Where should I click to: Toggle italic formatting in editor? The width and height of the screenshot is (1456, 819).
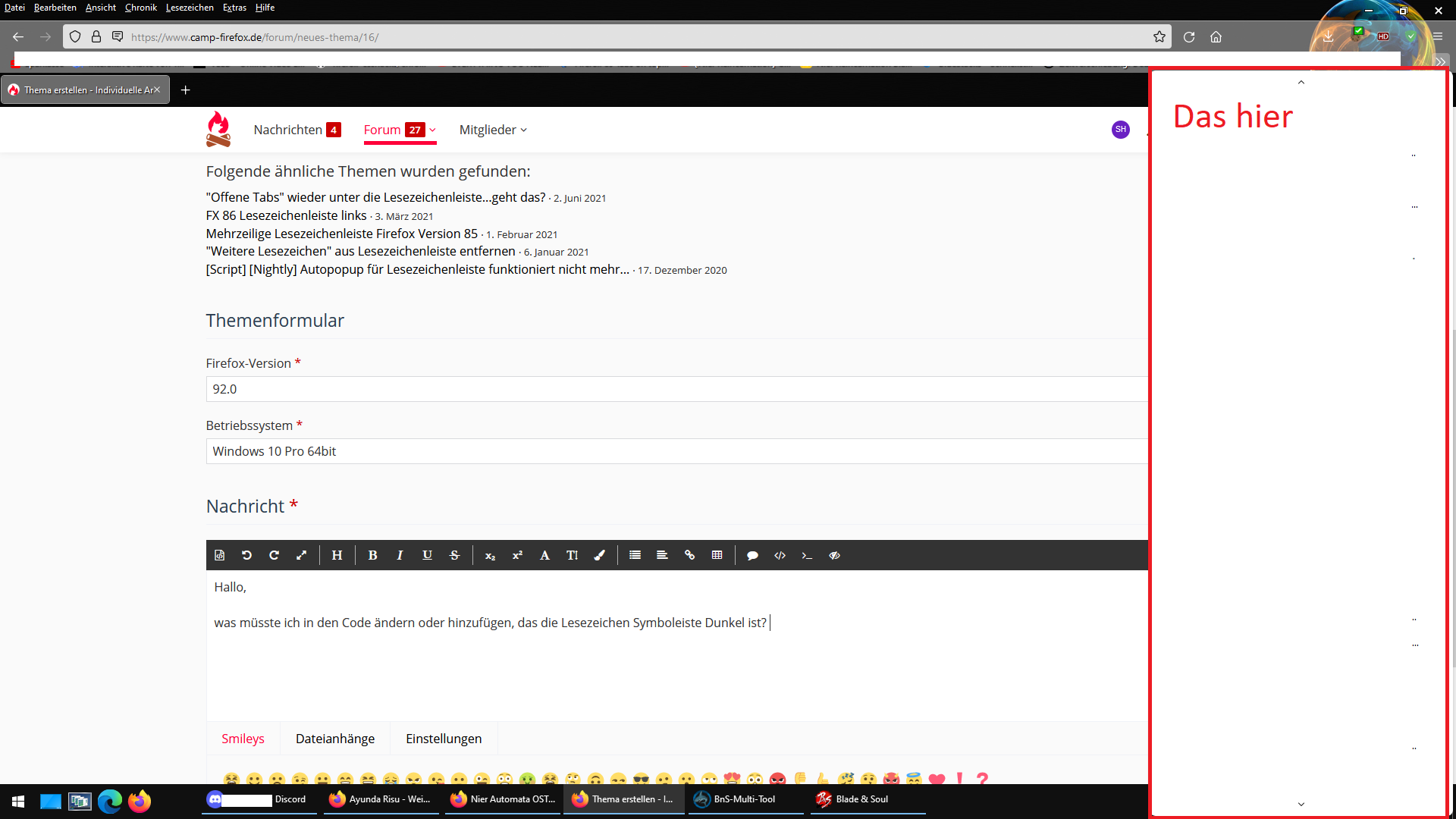point(400,555)
